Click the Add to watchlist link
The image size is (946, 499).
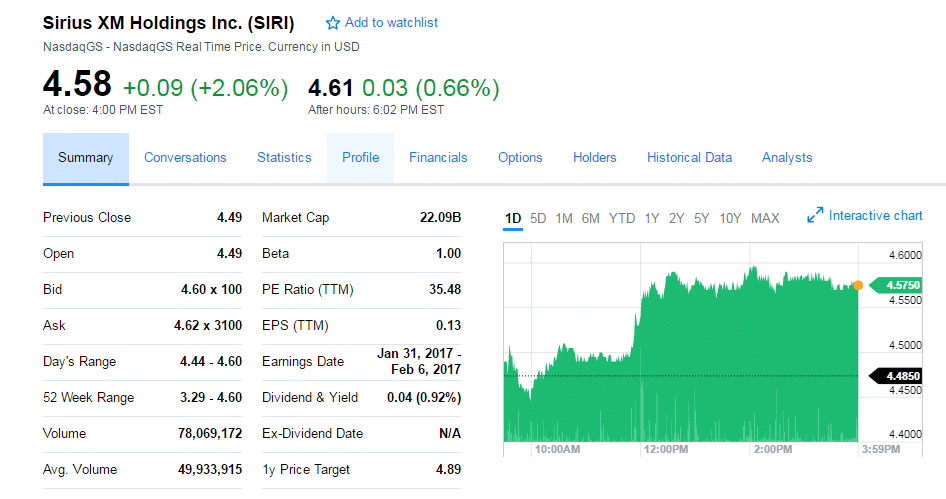(x=391, y=23)
